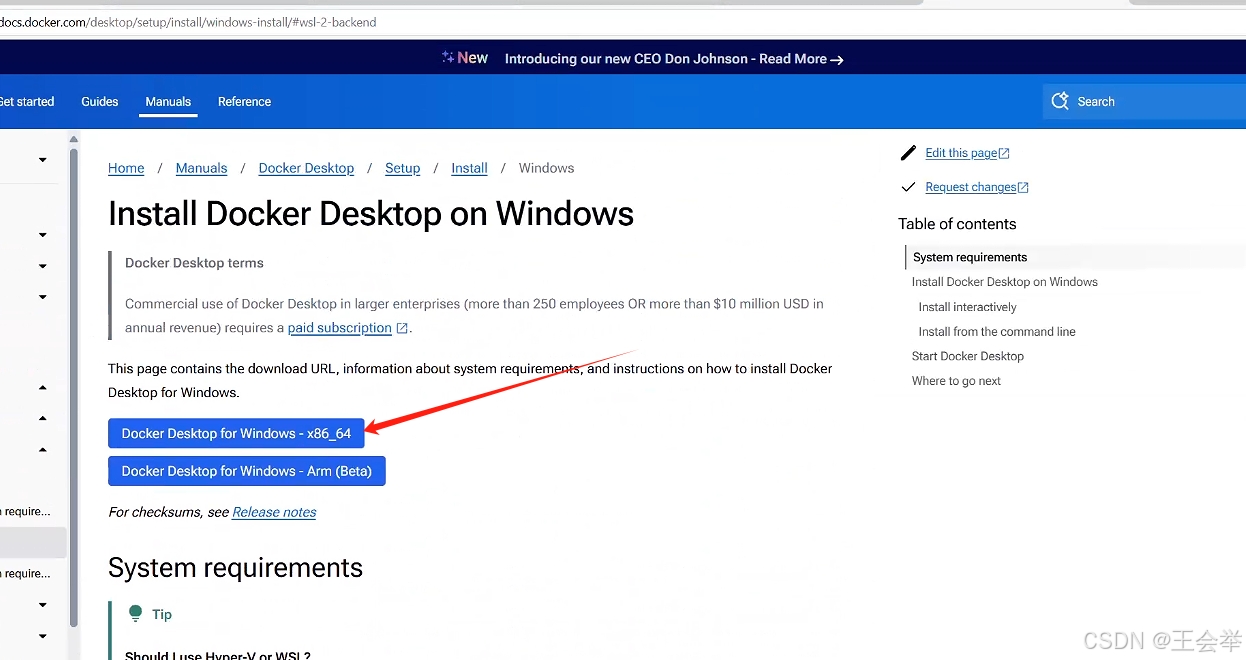The height and width of the screenshot is (660, 1246).
Task: Click the search magnifier icon
Action: point(1060,101)
